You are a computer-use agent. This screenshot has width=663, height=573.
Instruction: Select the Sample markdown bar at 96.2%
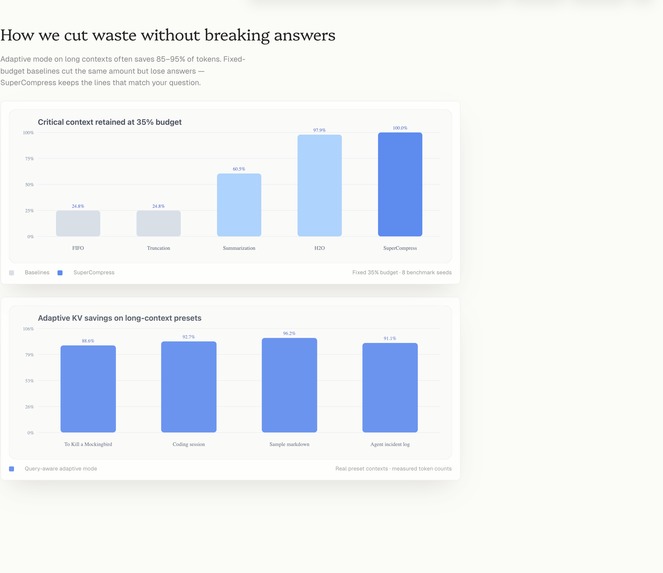(x=289, y=385)
